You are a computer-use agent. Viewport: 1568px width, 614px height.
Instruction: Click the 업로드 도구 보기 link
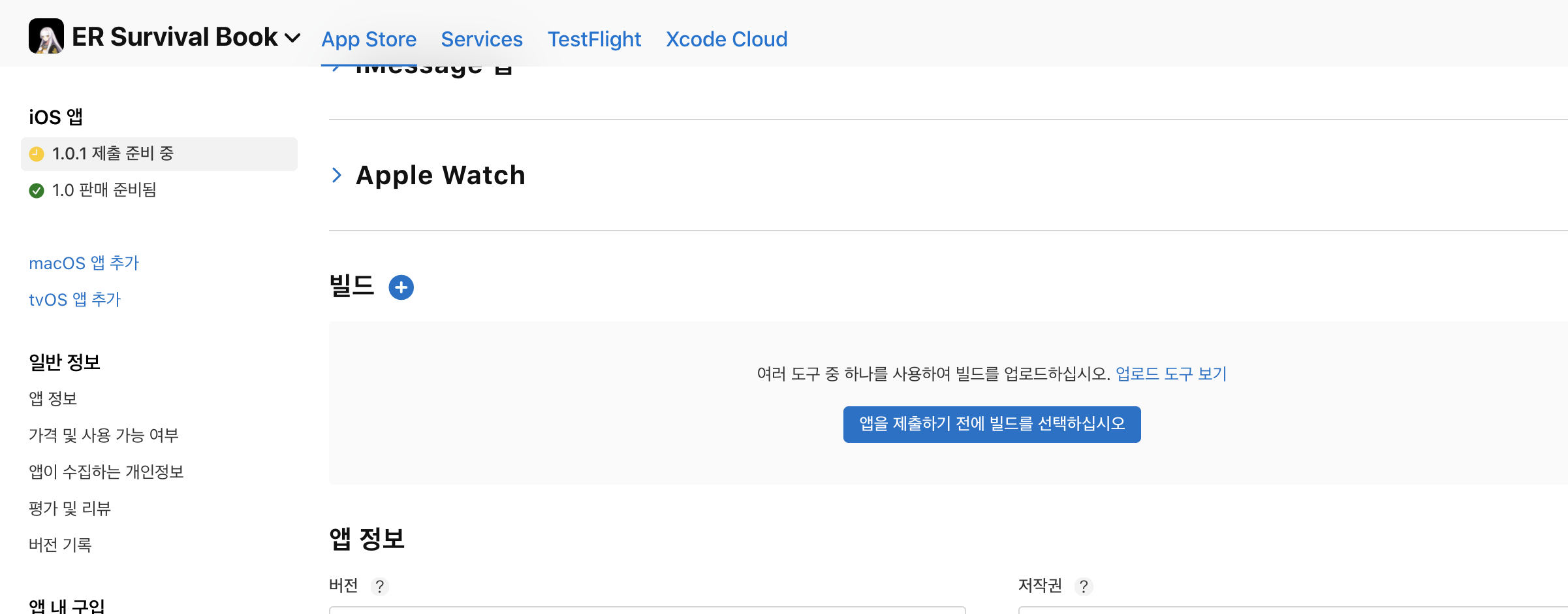[1171, 374]
